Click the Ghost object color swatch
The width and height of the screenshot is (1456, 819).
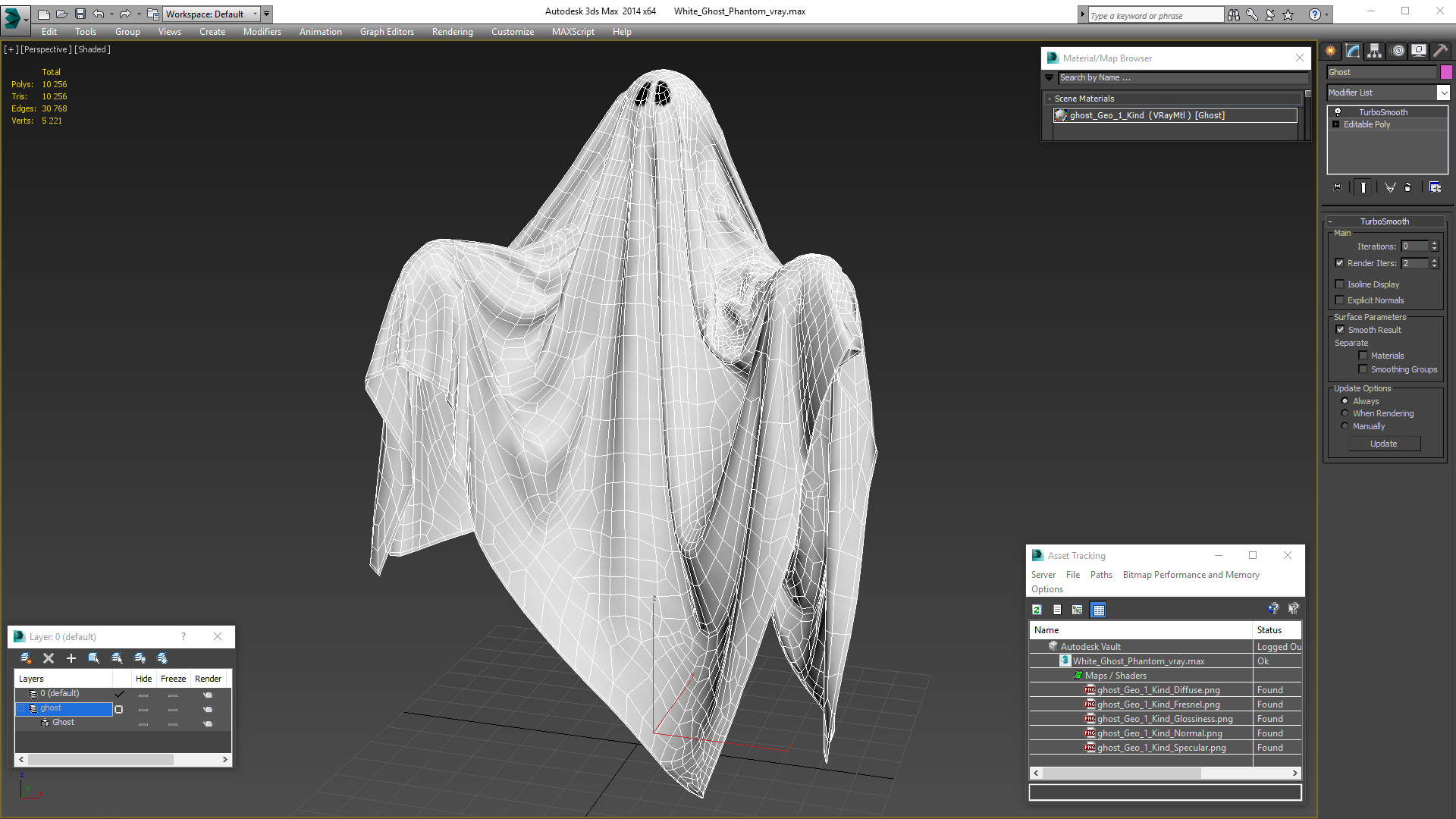1446,72
